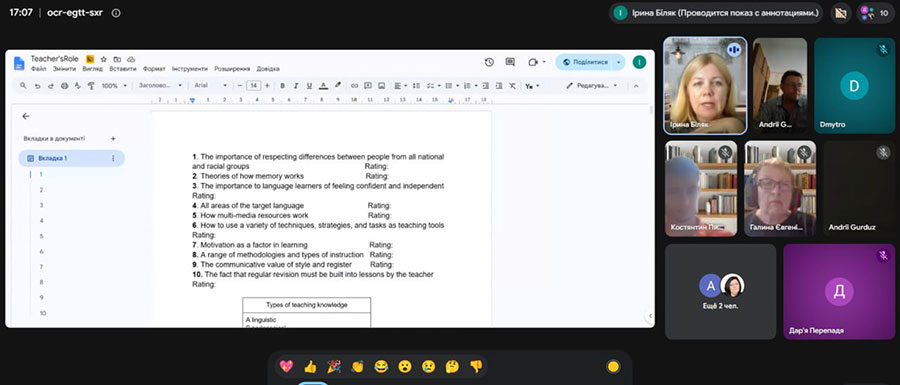Open the comments panel icon

click(x=510, y=62)
